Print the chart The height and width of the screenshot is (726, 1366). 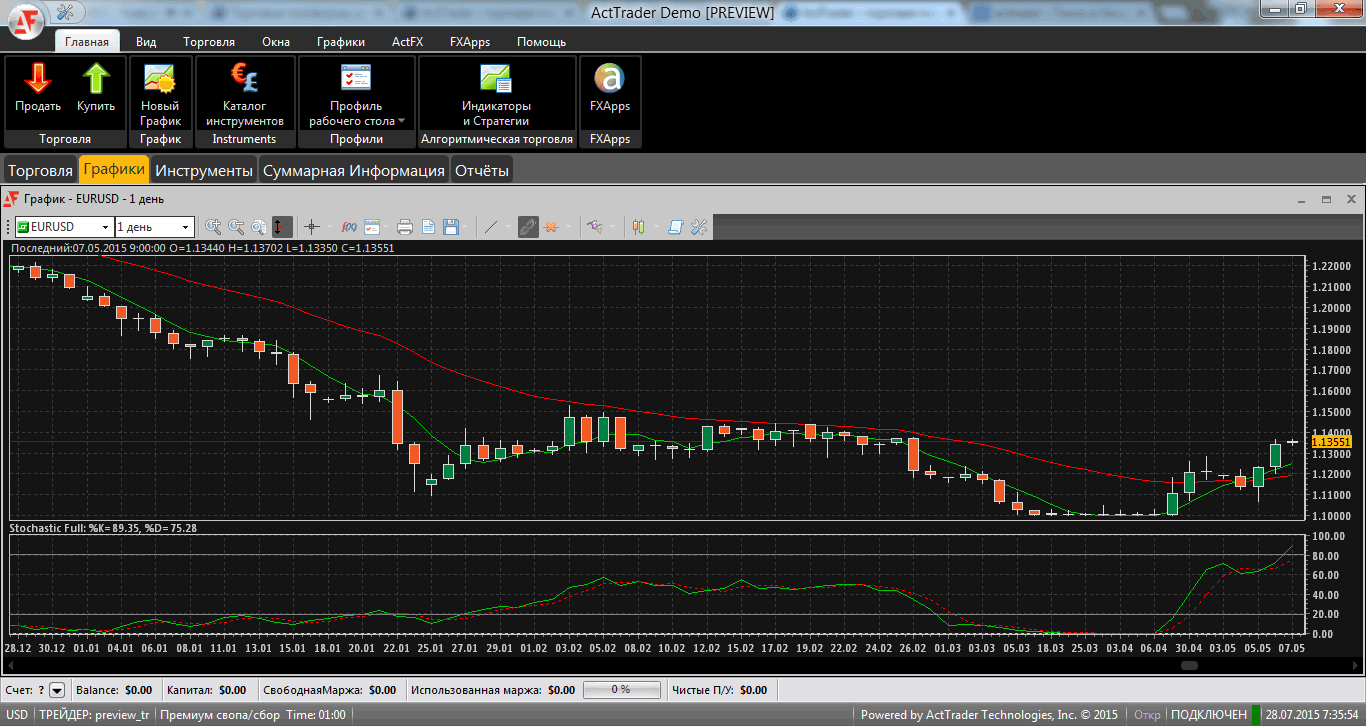(404, 227)
